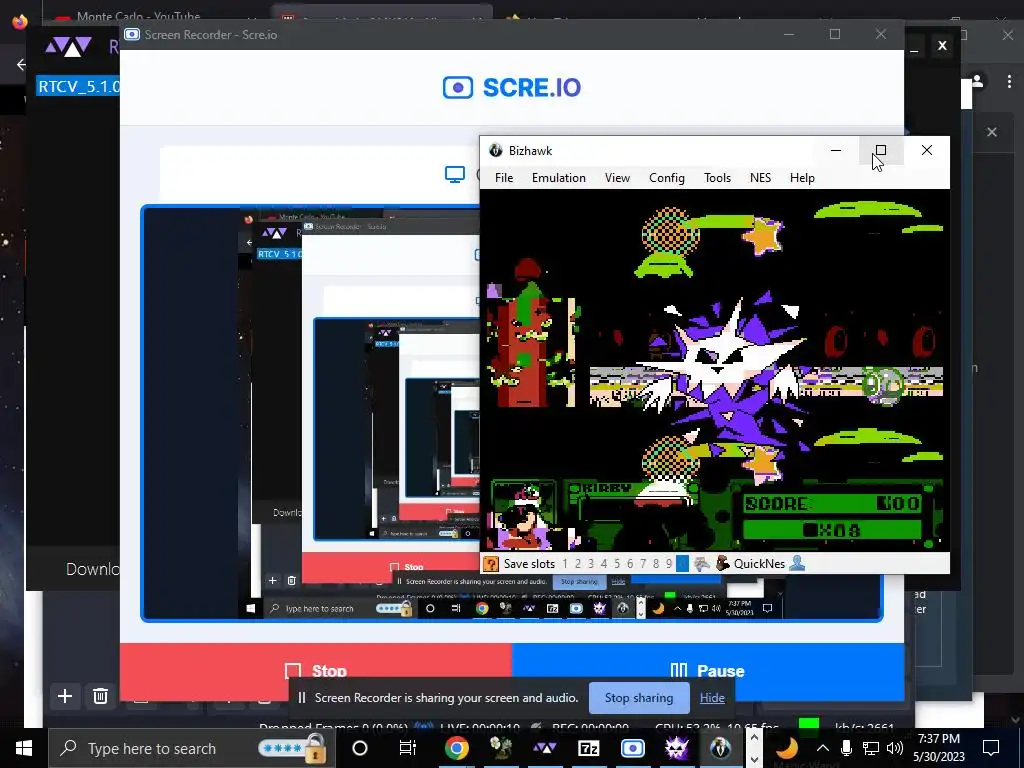Open the Help menu in Bizhawk

[x=802, y=178]
